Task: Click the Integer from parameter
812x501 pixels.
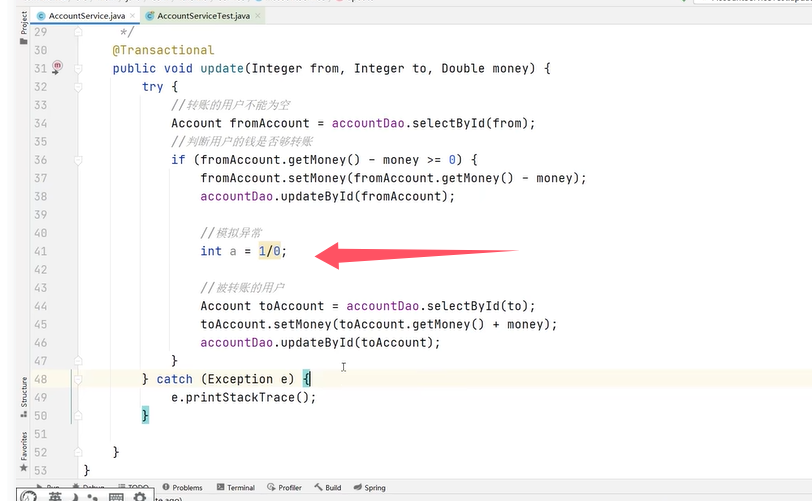Action: (x=295, y=68)
